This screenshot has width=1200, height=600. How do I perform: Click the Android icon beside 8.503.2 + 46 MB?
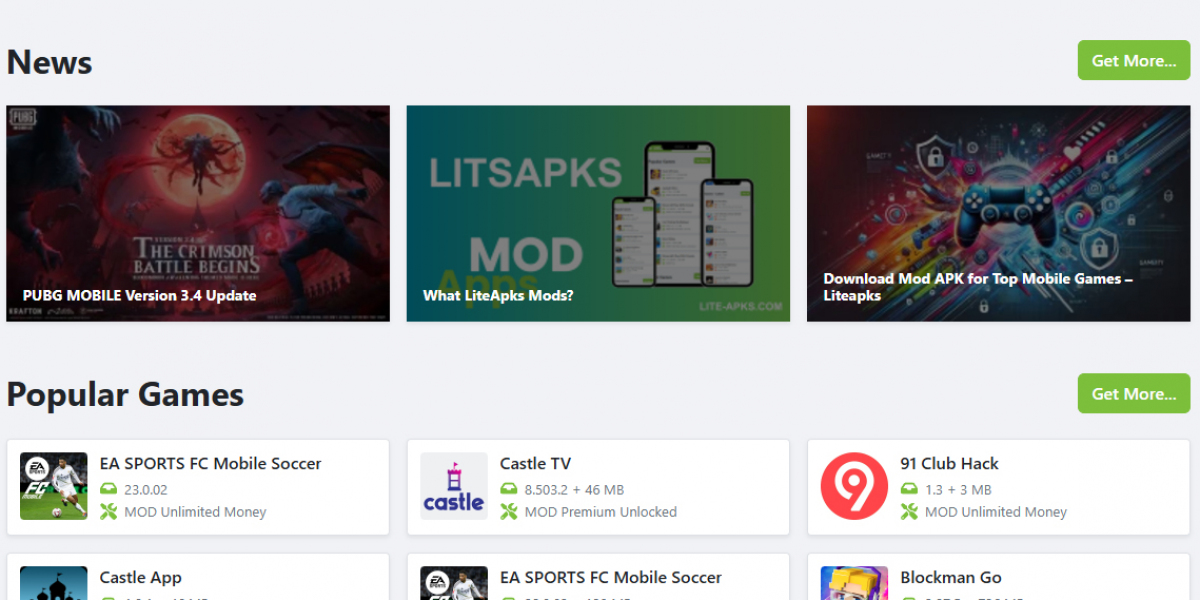point(509,490)
